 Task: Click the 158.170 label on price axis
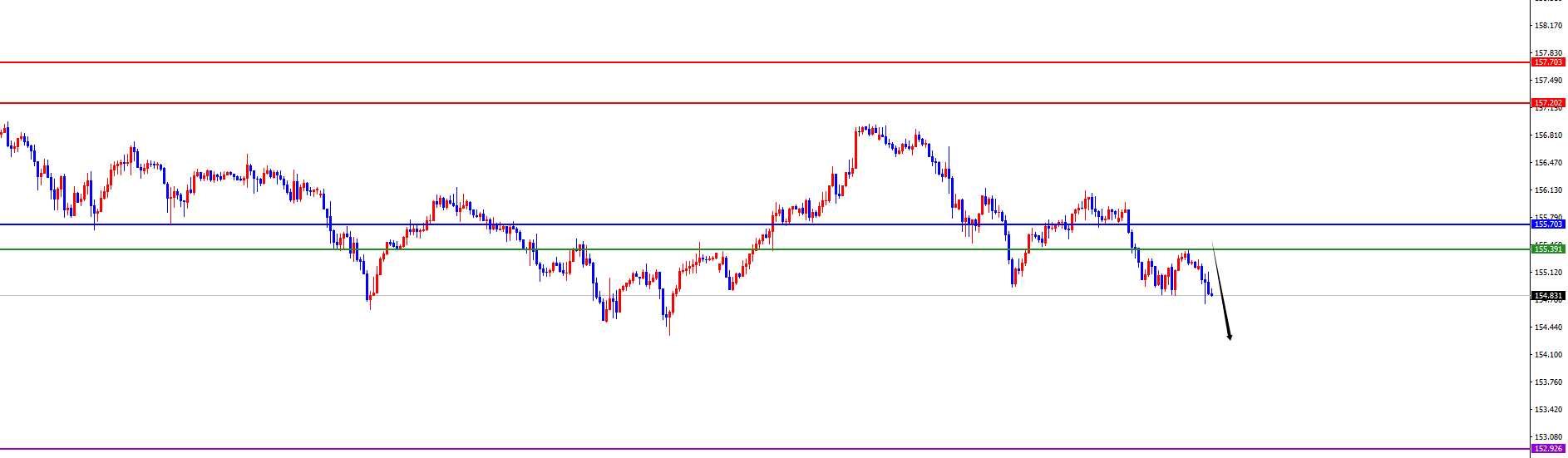1548,26
